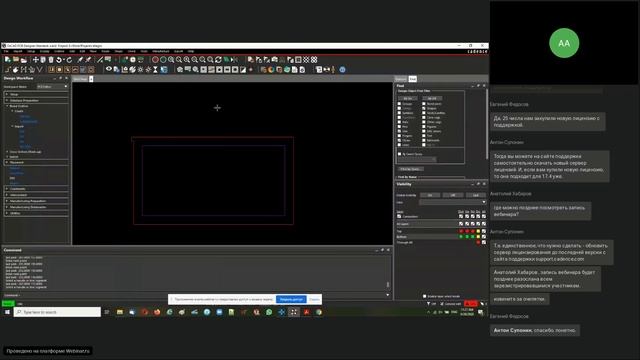Open the Display menu

44,51
